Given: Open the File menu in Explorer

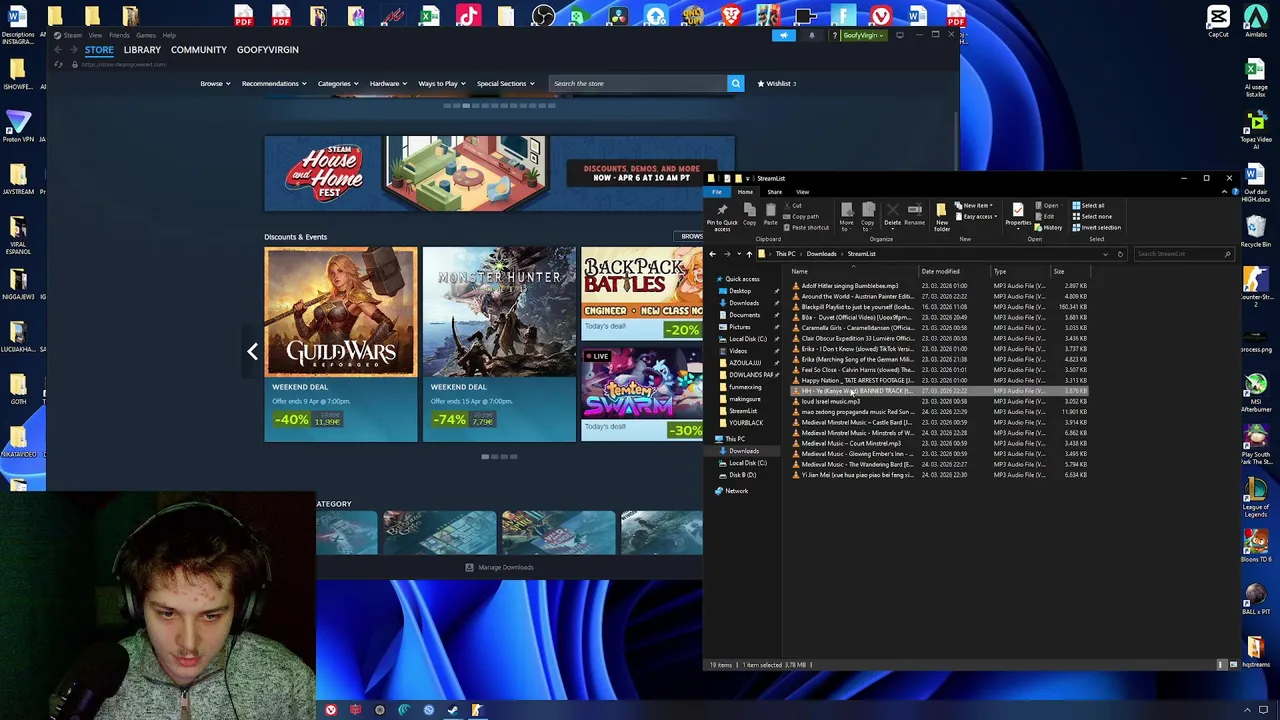Looking at the screenshot, I should coord(717,192).
